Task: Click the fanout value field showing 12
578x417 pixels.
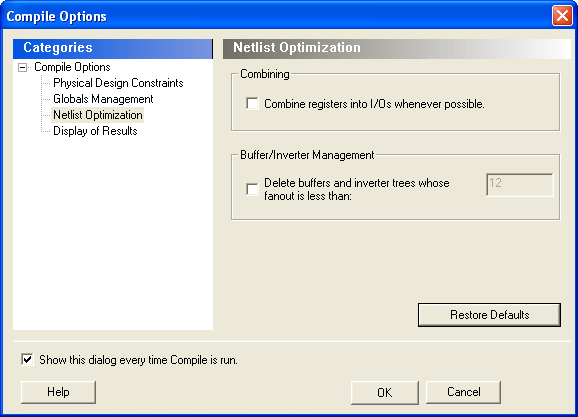Action: coord(520,185)
